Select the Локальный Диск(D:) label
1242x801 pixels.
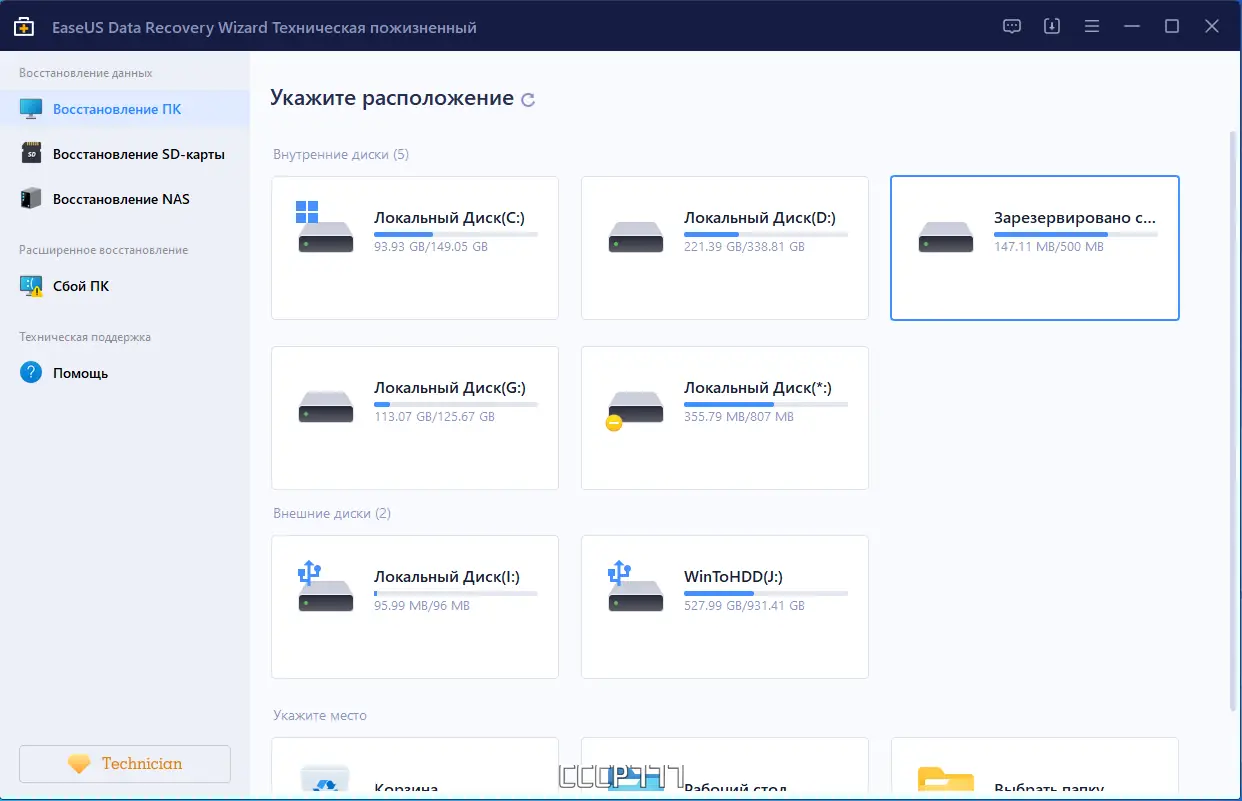[760, 218]
